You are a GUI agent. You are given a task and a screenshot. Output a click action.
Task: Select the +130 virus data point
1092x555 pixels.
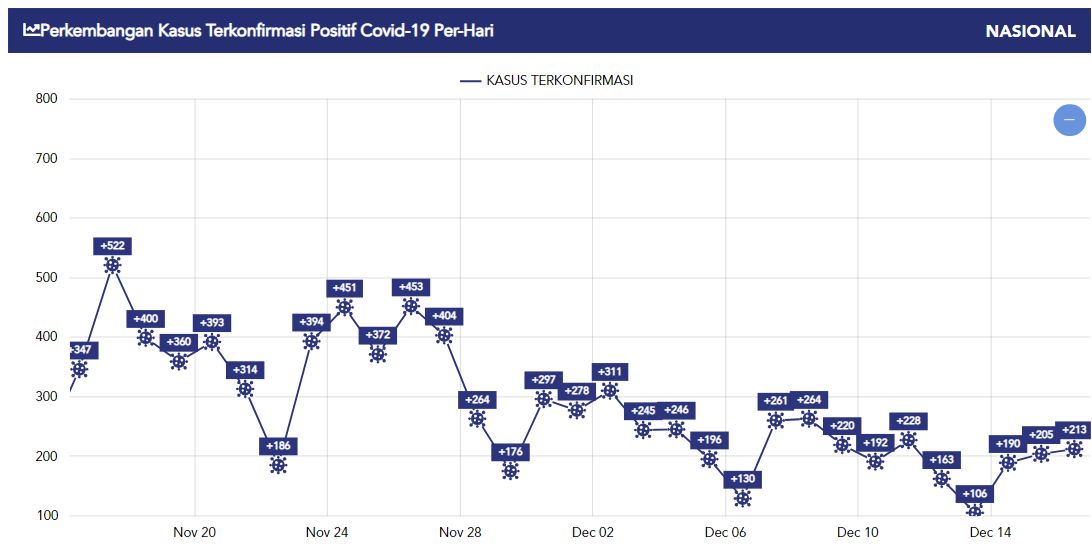742,499
